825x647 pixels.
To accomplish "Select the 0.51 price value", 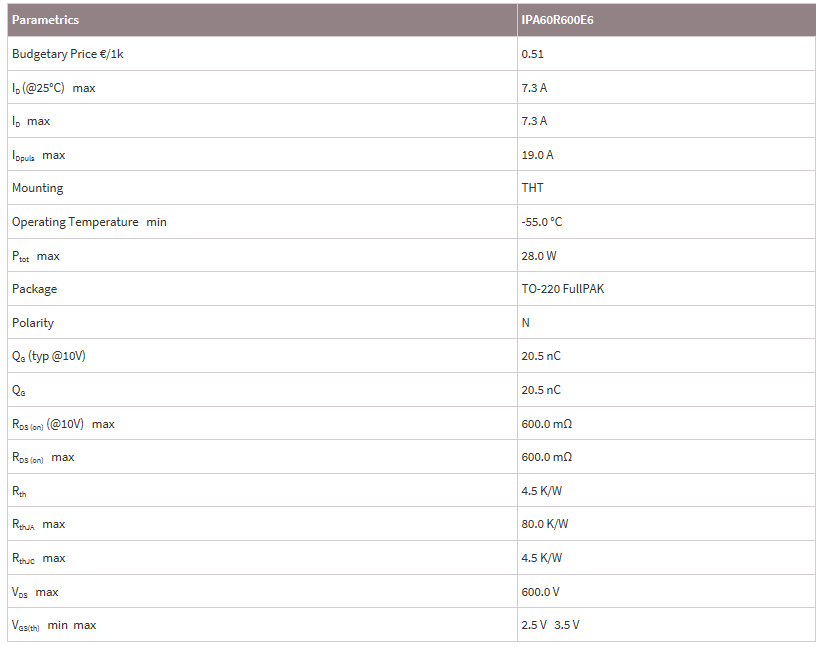I will (x=532, y=54).
